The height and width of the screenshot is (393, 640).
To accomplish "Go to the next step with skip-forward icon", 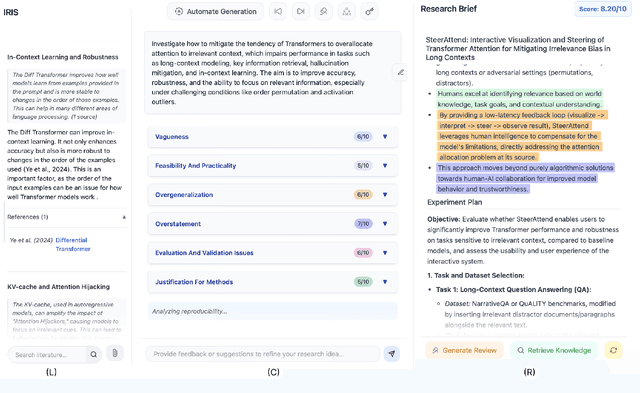I will coord(301,11).
